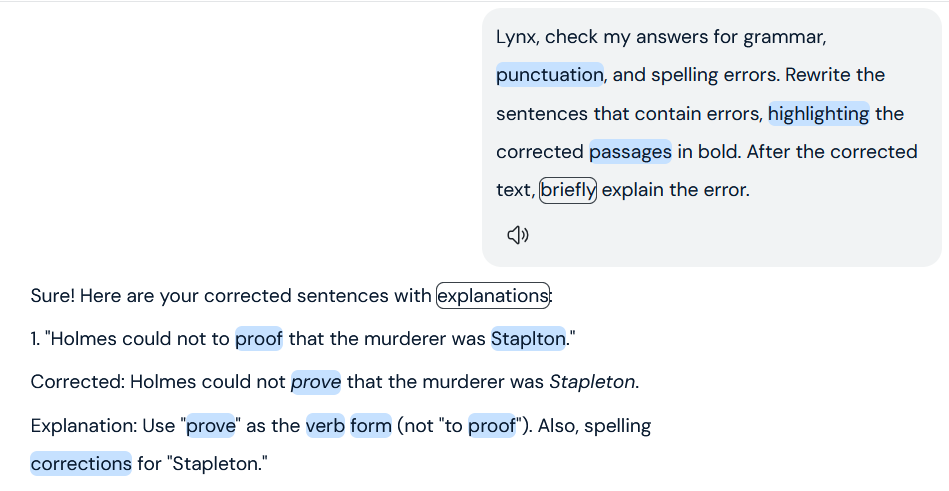The width and height of the screenshot is (949, 491).
Task: Click the "Sure!" opening of the reply
Action: tap(52, 296)
